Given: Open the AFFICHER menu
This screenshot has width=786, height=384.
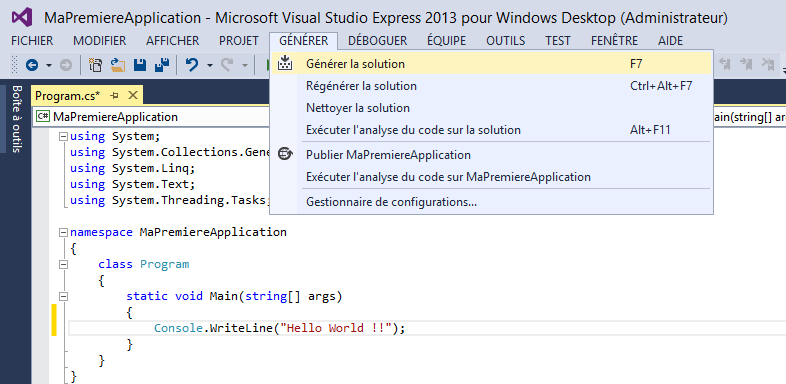Looking at the screenshot, I should tap(172, 41).
